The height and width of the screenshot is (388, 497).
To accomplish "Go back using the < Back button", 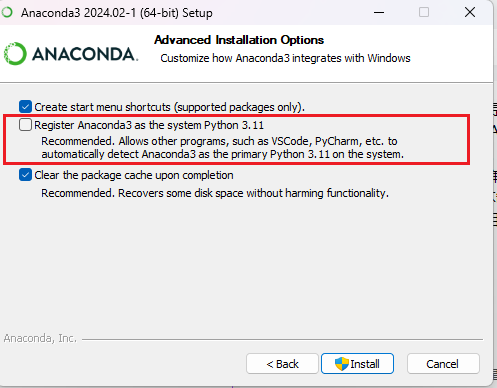I will point(282,364).
